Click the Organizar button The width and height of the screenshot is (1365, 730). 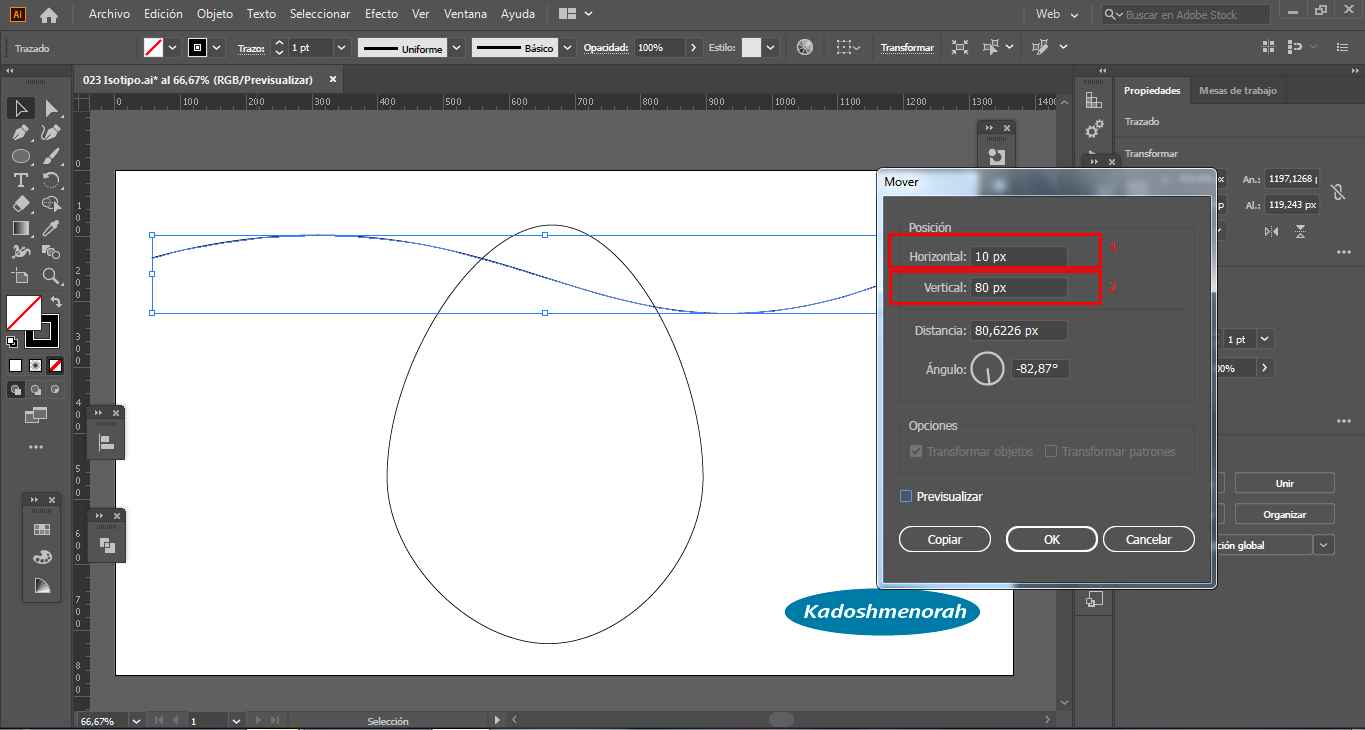pos(1285,514)
